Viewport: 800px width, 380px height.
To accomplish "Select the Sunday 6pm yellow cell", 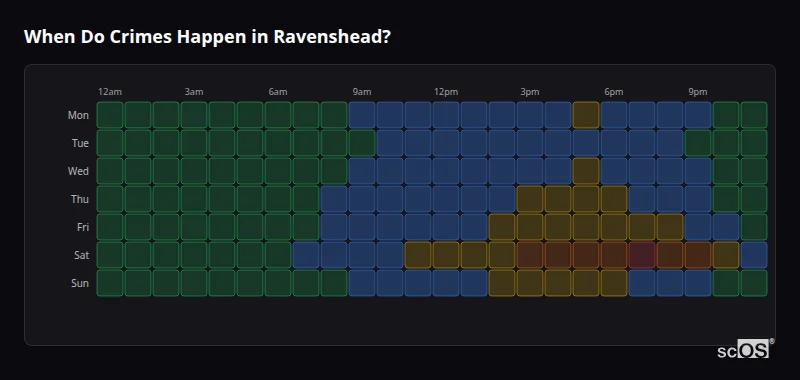I will coord(614,283).
